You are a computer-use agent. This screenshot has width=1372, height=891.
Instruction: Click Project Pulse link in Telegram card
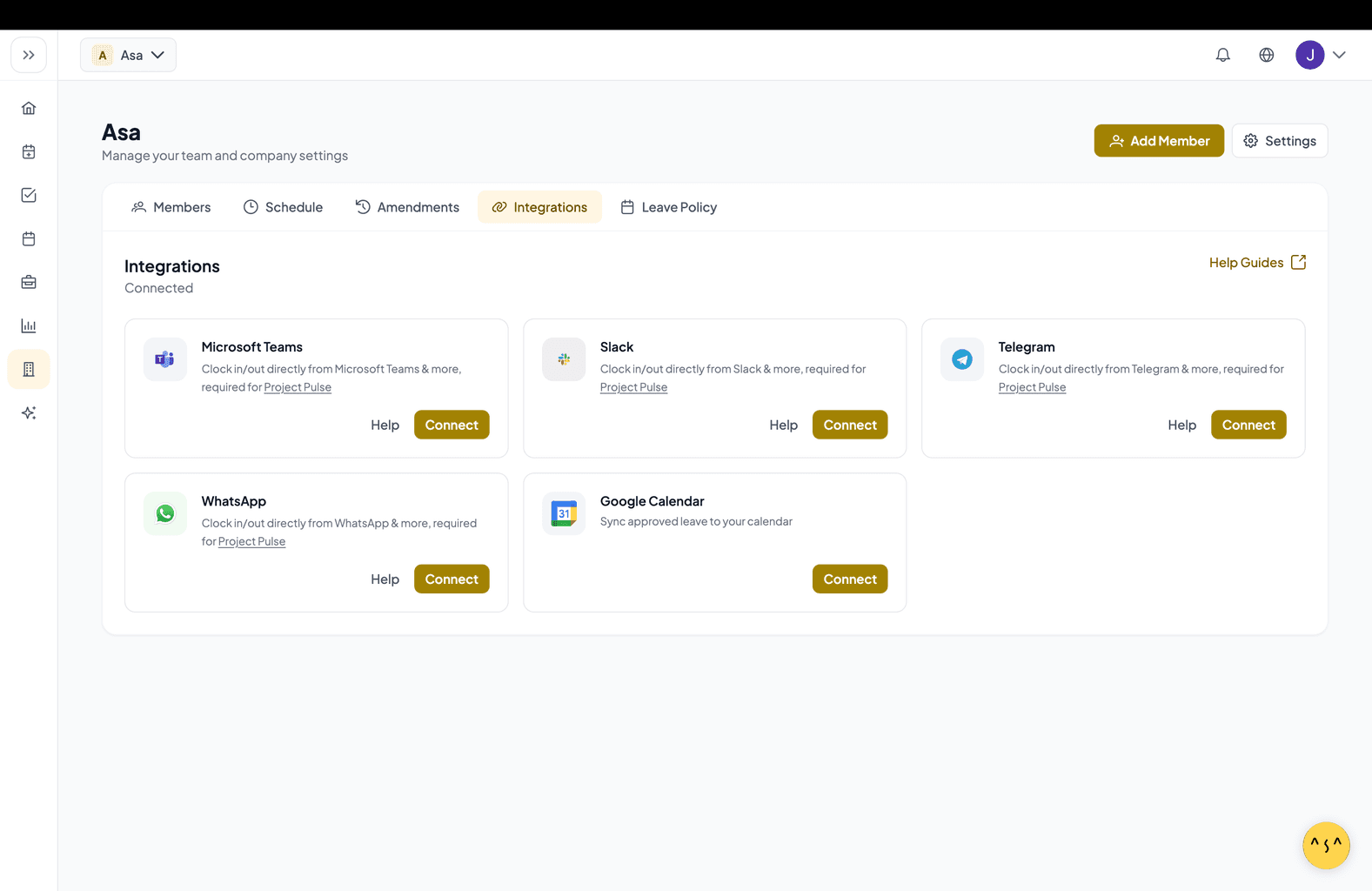[1032, 387]
